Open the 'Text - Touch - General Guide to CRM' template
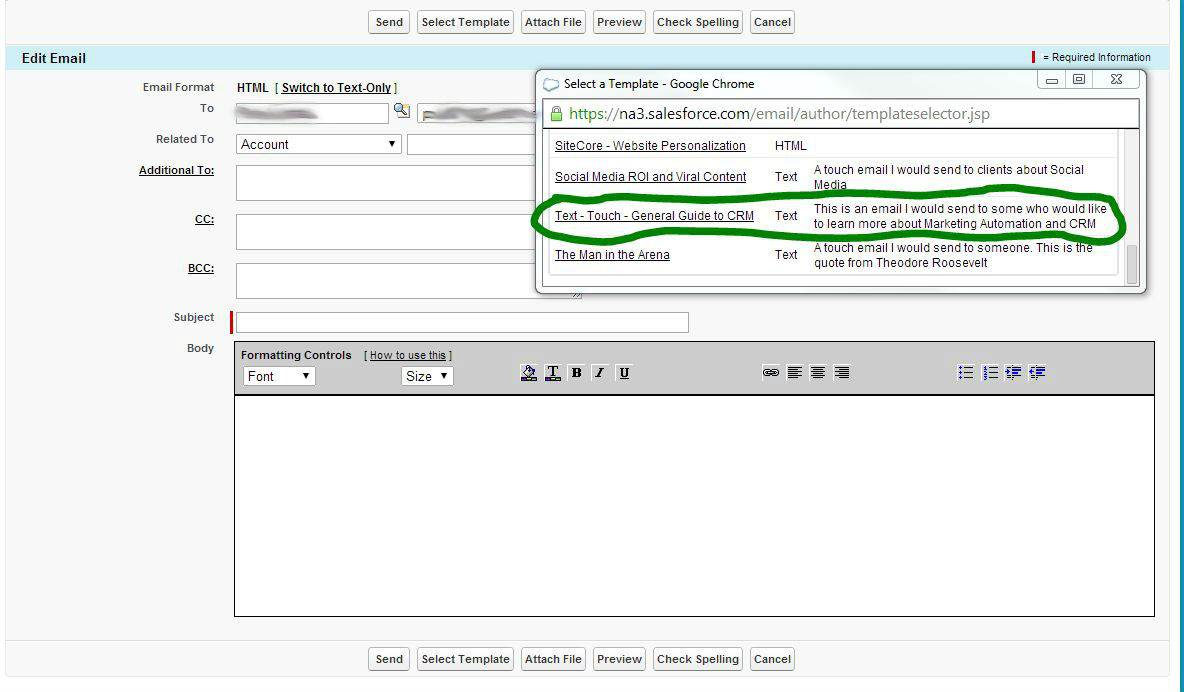The width and height of the screenshot is (1184, 692). point(655,215)
